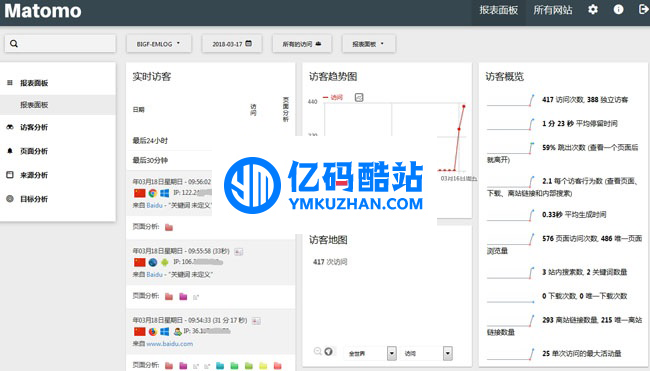
Task: Click the Windows icon in 09:56:02 visit
Action: (x=165, y=193)
